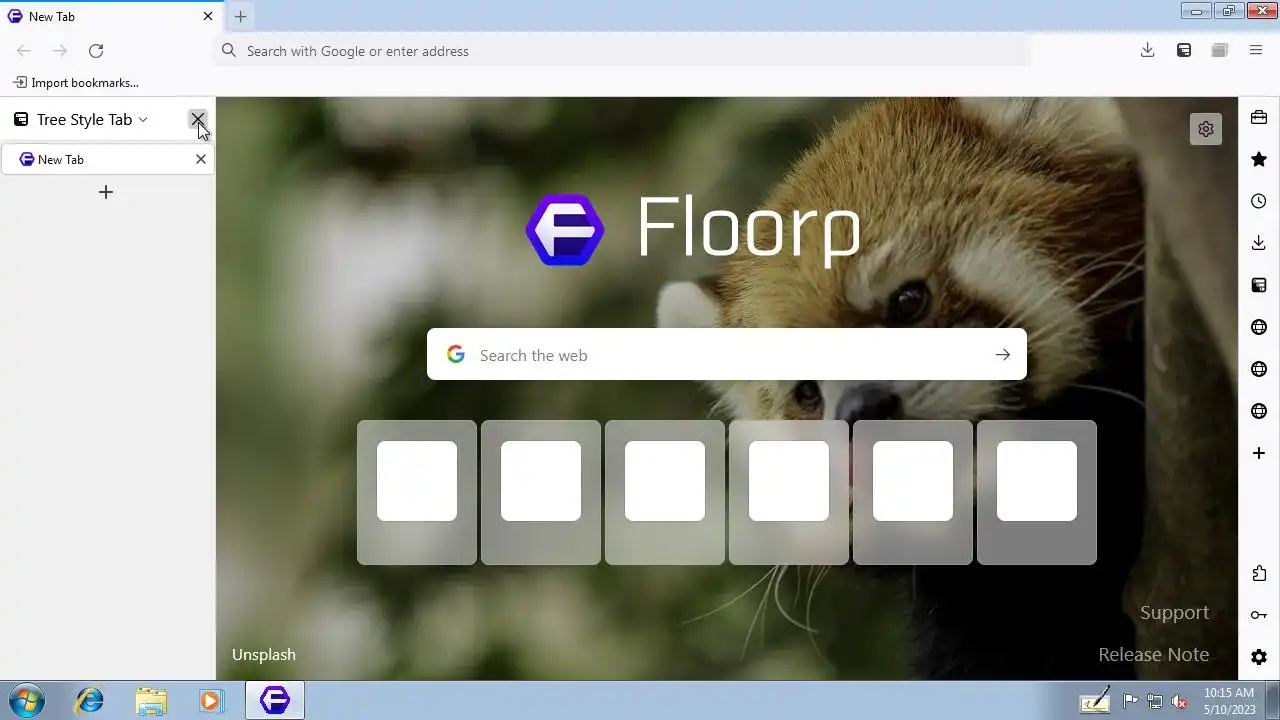The image size is (1280, 720).
Task: Open the stacked tabs toolbar icon
Action: (1220, 50)
